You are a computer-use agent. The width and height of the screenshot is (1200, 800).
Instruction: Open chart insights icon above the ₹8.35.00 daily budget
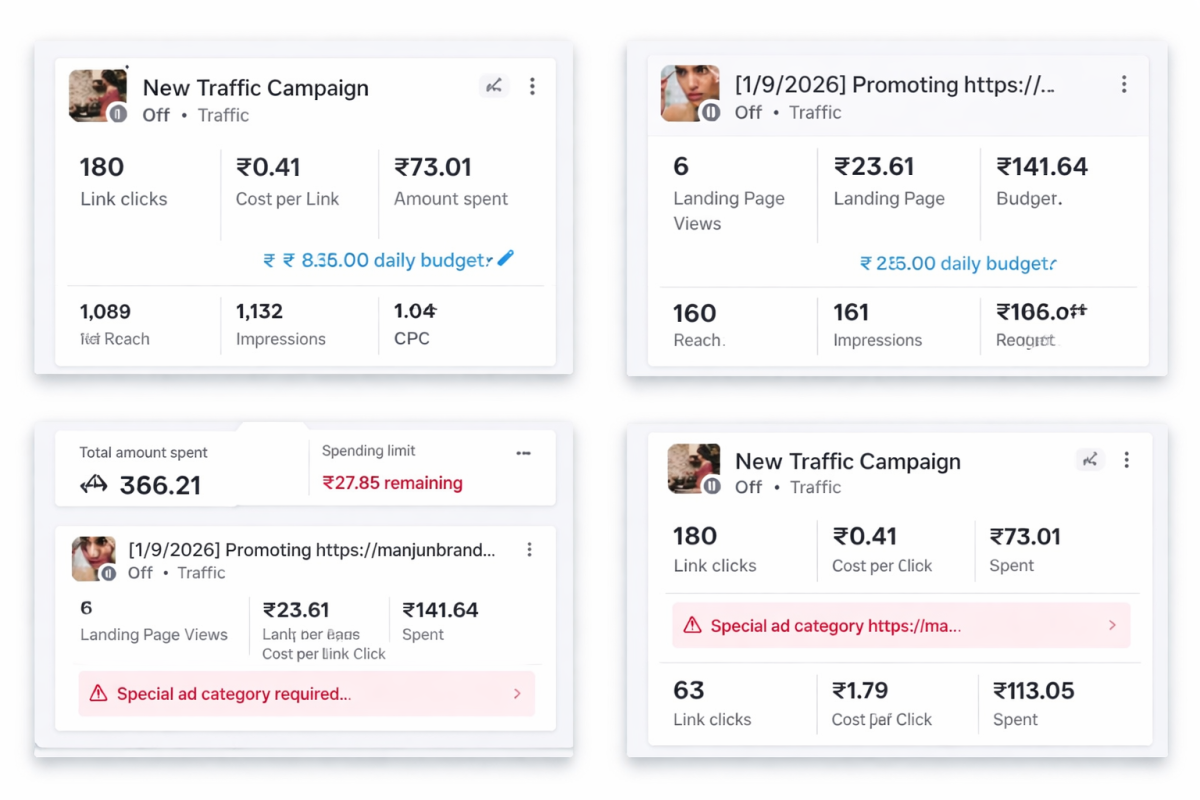[494, 86]
